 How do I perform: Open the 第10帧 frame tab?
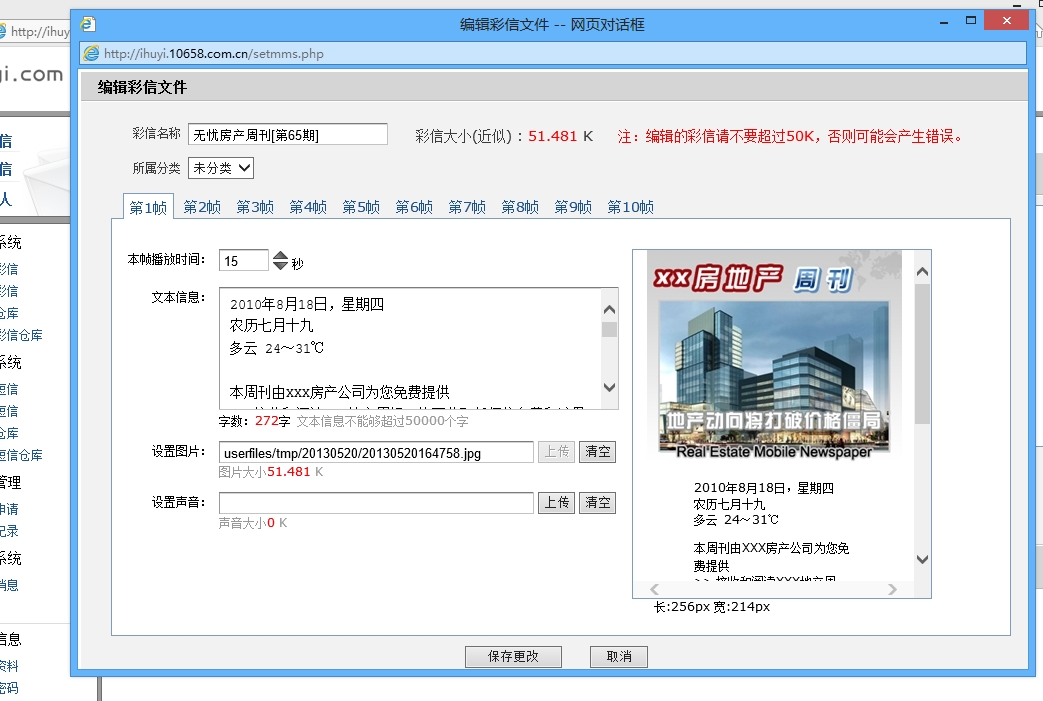click(630, 207)
